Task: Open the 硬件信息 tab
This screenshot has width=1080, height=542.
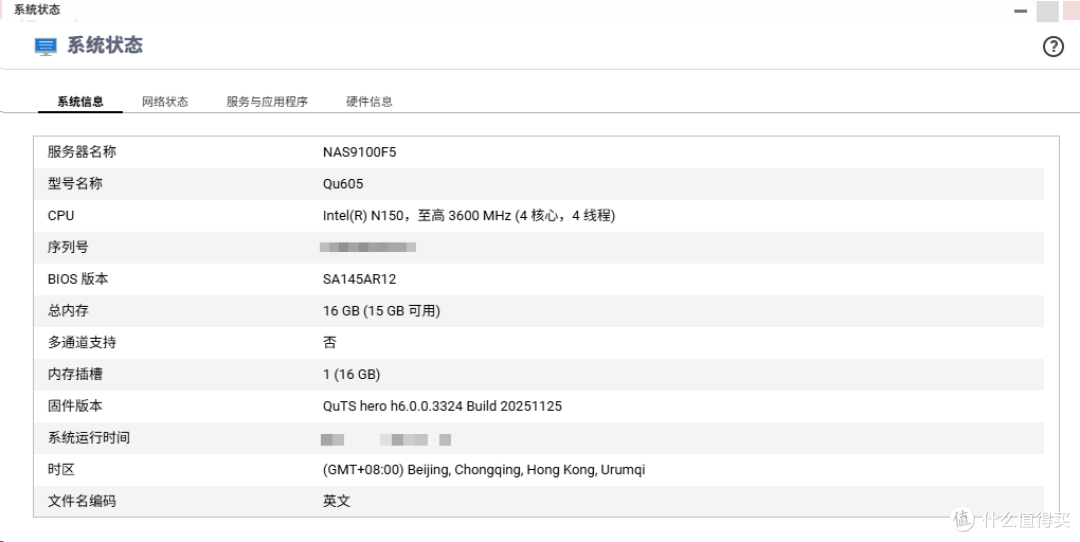Action: coord(369,102)
